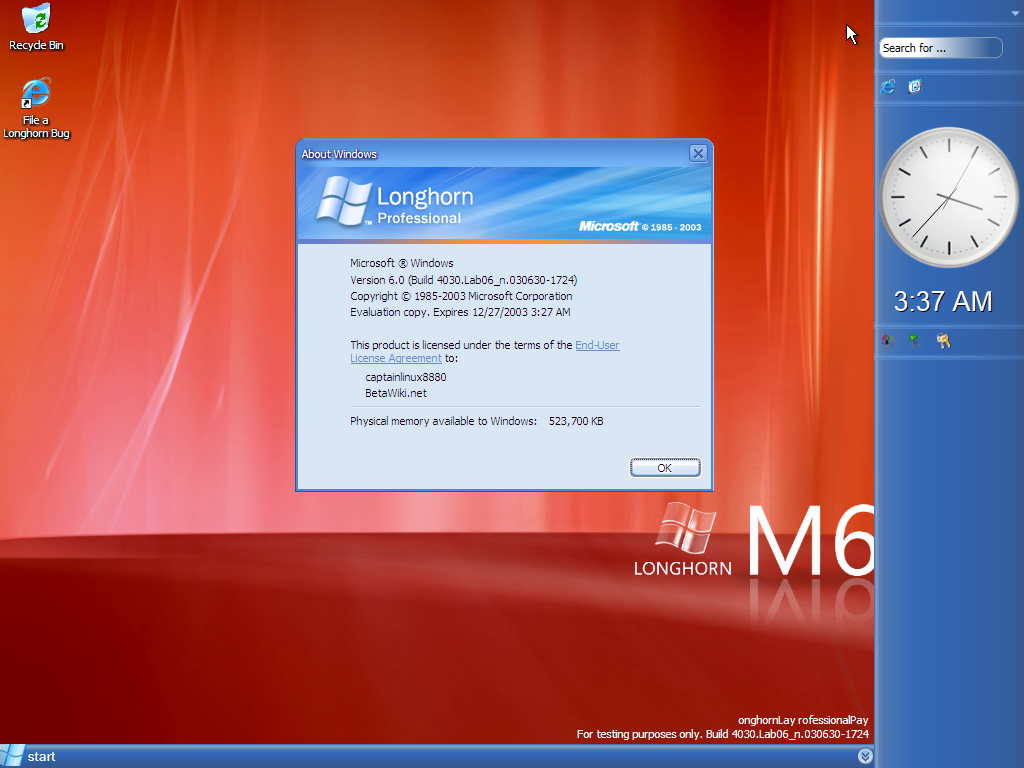Open the Recycle Bin desktop icon

click(x=36, y=27)
